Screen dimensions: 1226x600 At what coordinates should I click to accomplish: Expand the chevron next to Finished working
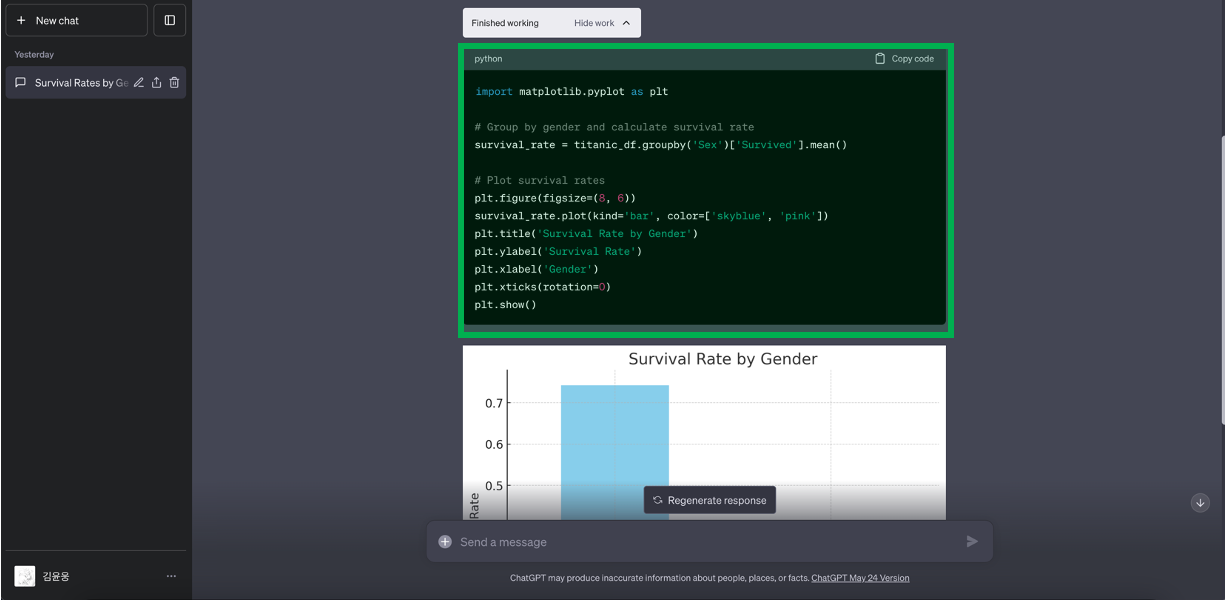tap(626, 22)
